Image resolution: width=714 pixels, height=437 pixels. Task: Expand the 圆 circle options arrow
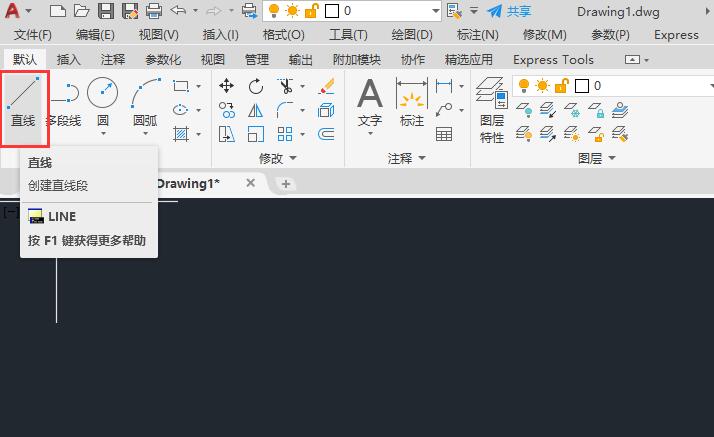(103, 133)
